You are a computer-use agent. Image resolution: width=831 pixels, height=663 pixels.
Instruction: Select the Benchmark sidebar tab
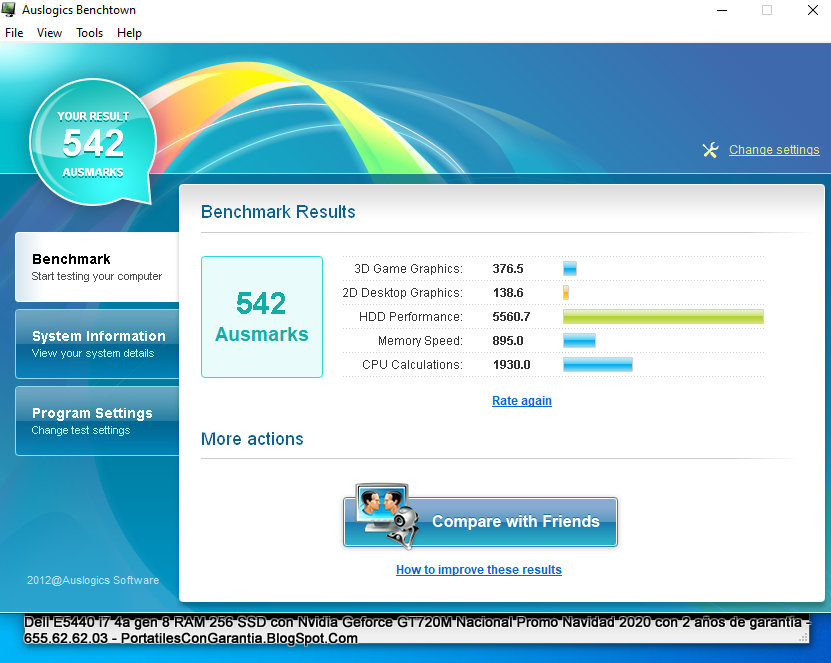pos(98,267)
